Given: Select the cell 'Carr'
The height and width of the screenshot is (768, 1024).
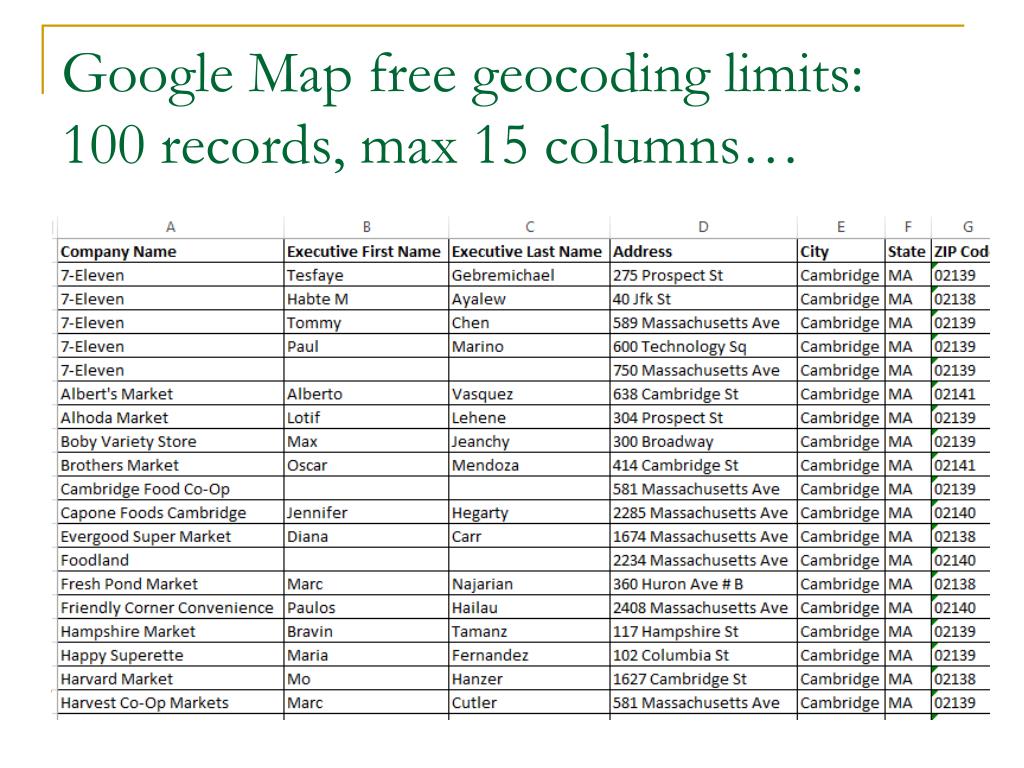Looking at the screenshot, I should click(530, 537).
